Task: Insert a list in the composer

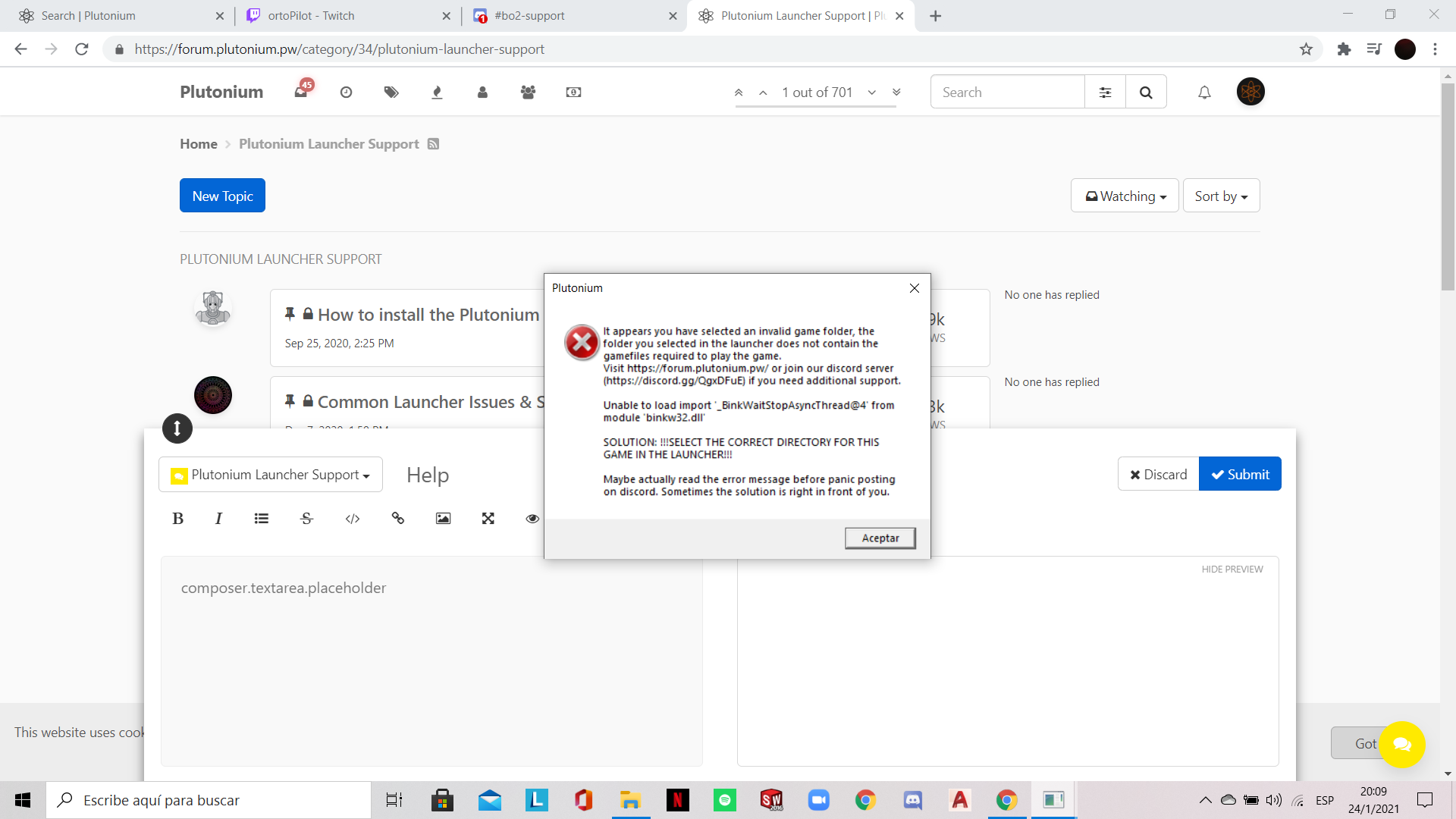Action: coord(262,518)
